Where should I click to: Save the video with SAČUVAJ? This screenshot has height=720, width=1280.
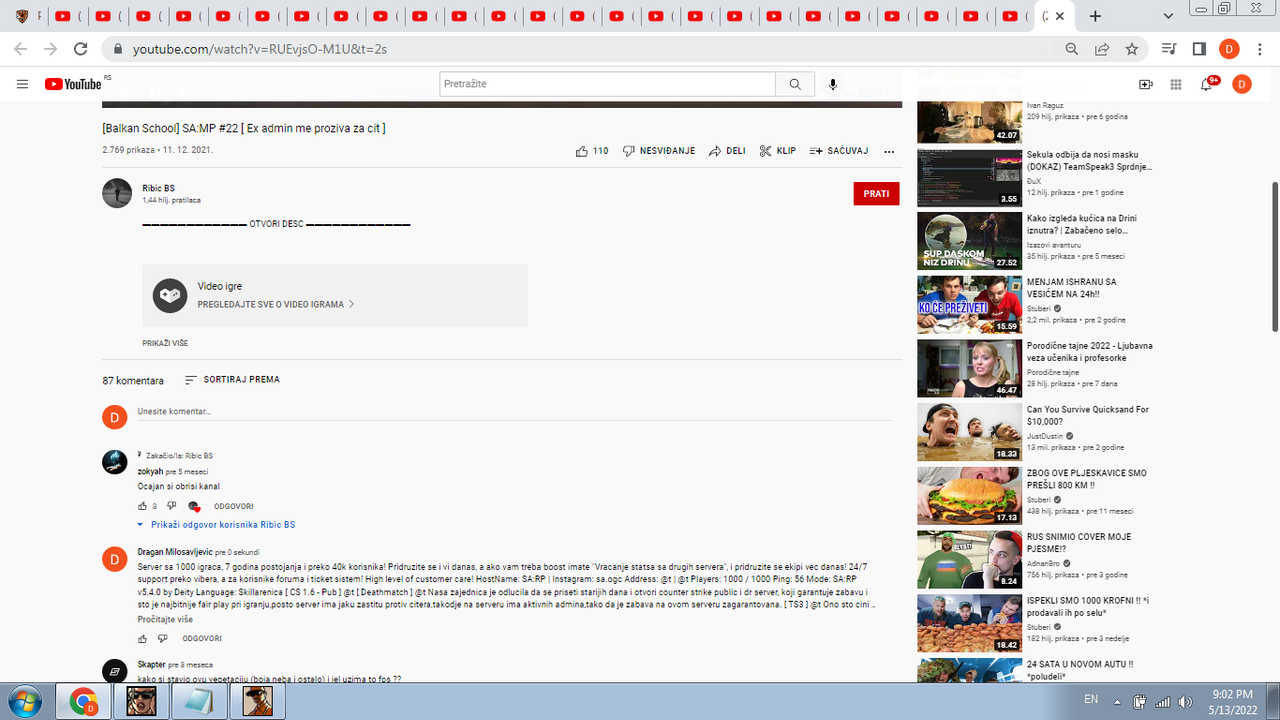tap(839, 151)
